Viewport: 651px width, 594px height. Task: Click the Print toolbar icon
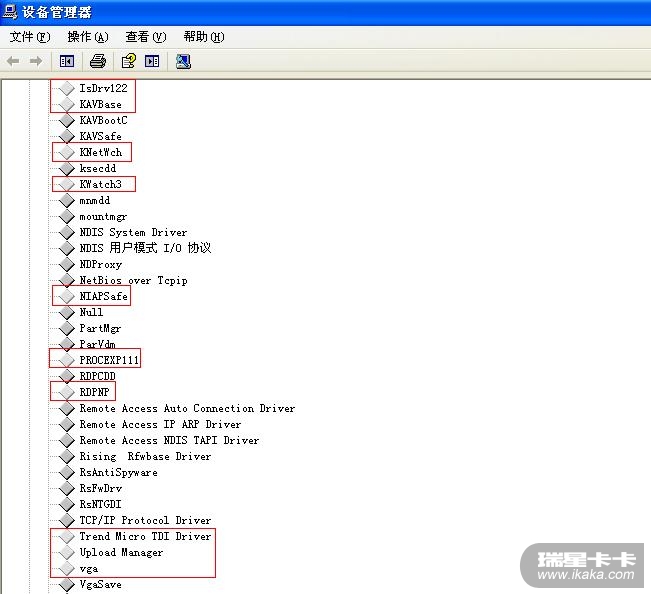coord(98,61)
